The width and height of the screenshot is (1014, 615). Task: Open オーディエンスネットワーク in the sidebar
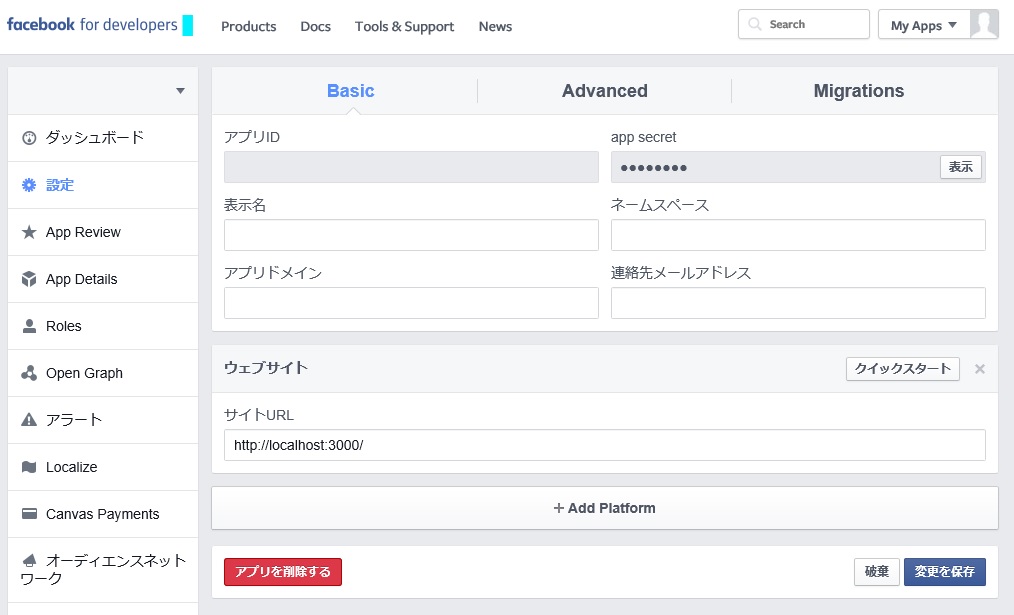pyautogui.click(x=103, y=570)
